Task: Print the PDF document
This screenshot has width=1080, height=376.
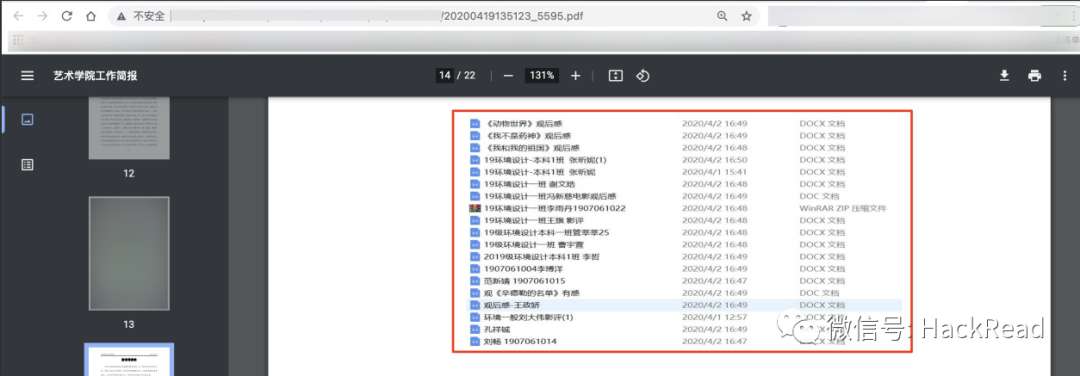Action: (1035, 76)
